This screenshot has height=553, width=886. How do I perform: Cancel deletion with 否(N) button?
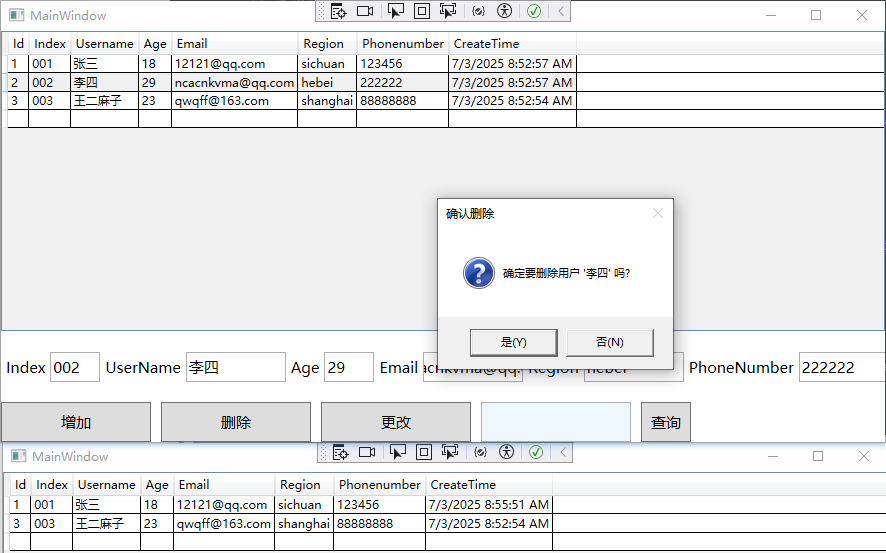pyautogui.click(x=610, y=342)
